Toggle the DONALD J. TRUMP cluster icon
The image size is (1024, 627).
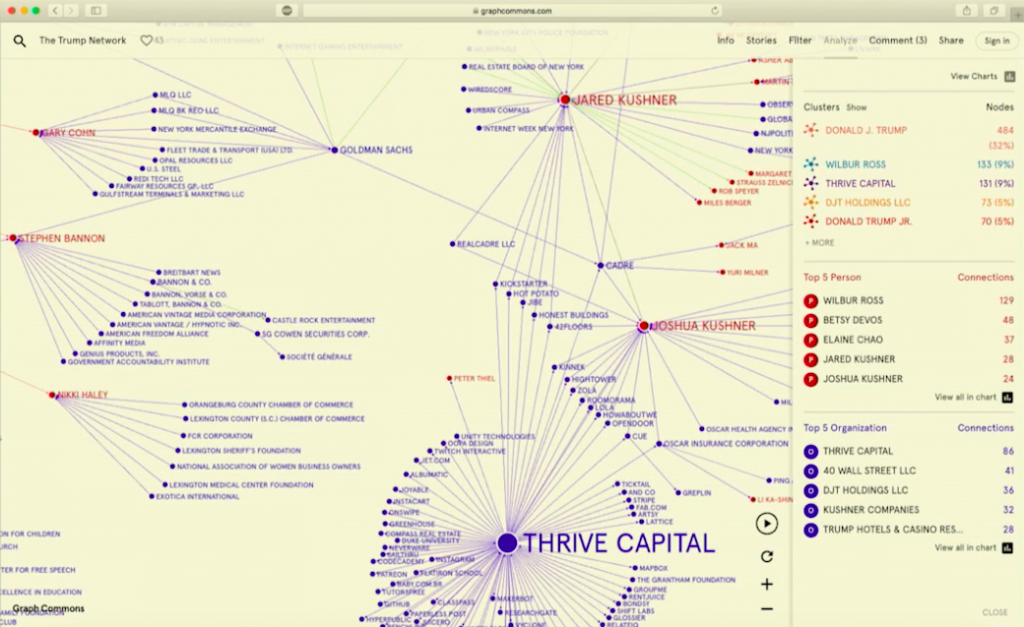(x=810, y=128)
